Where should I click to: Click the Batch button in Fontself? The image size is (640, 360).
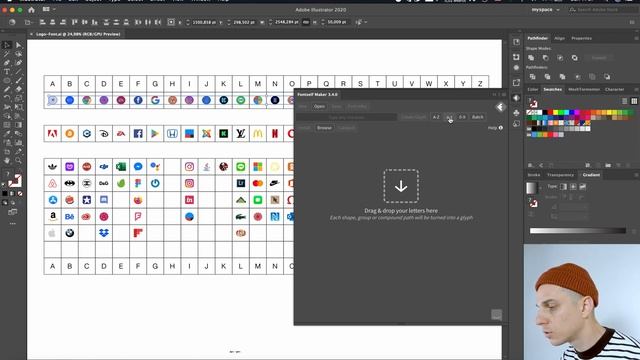point(478,117)
